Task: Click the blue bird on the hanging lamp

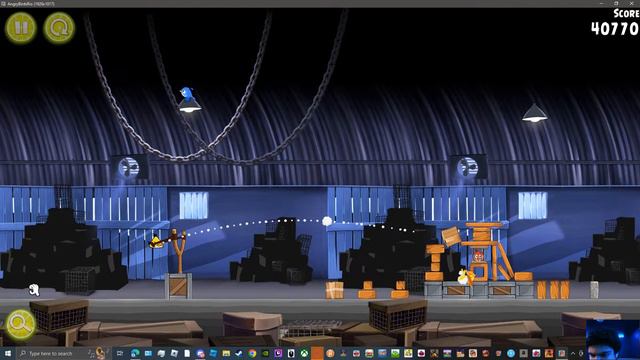Action: tap(187, 93)
